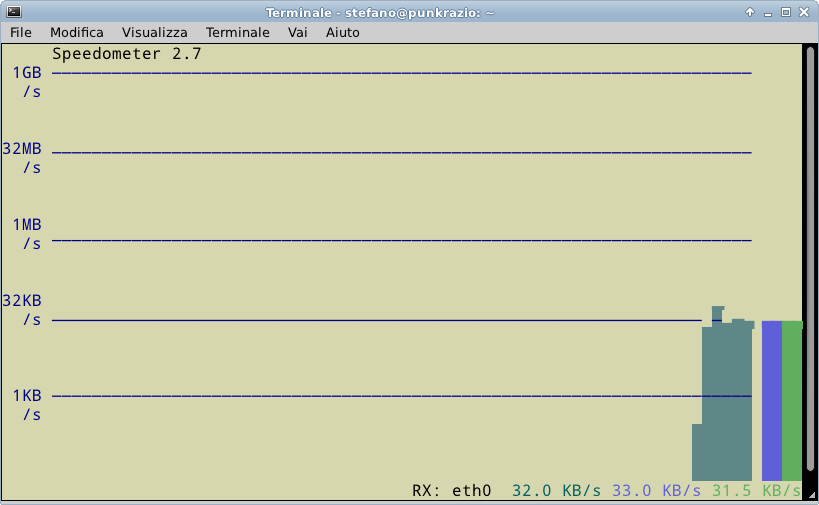The width and height of the screenshot is (819, 505).
Task: Click the terminal window icon in title bar
Action: click(14, 11)
